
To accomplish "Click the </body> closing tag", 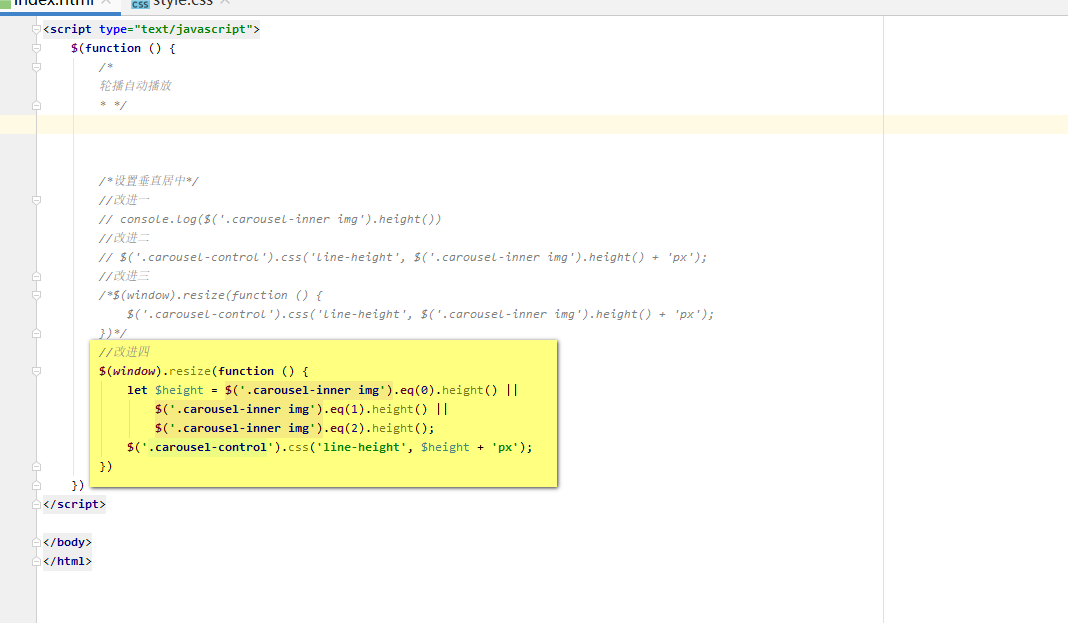I will click(x=67, y=543).
